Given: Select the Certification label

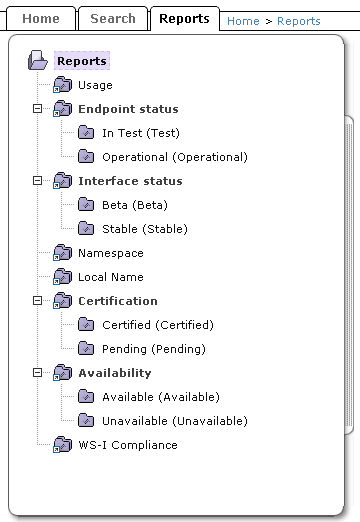Looking at the screenshot, I should (118, 301).
